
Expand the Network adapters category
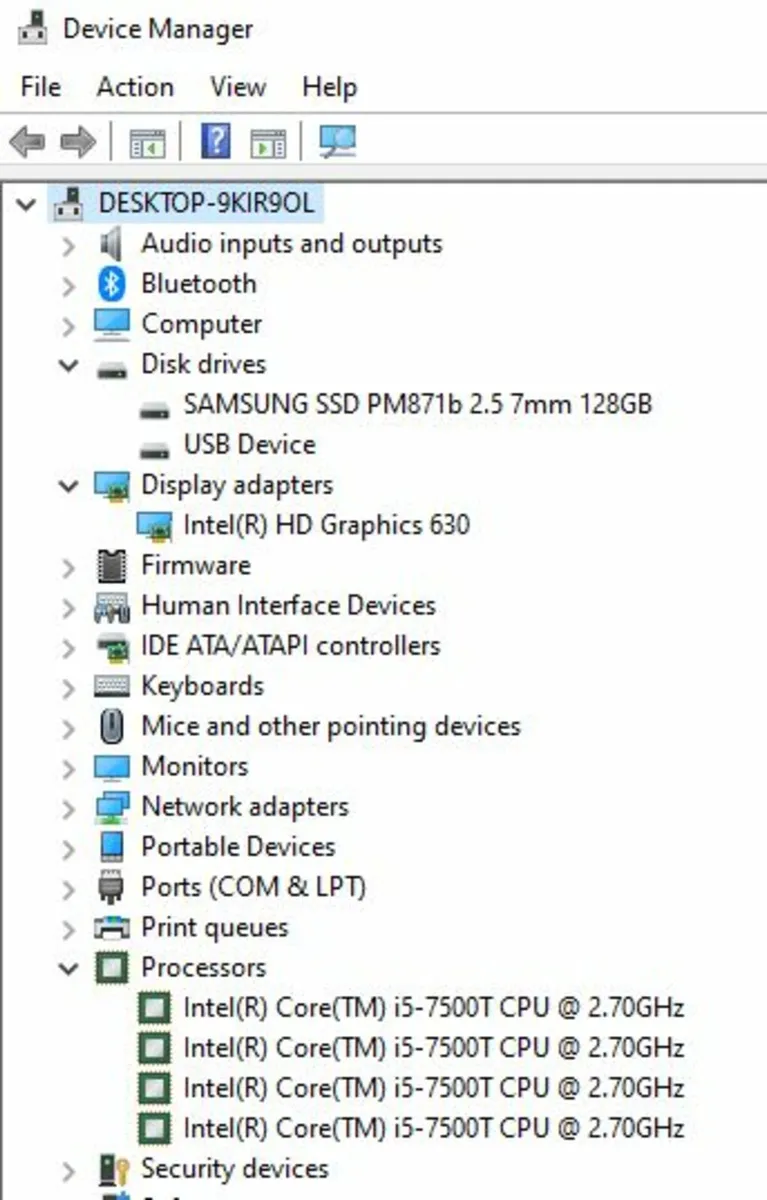pos(68,807)
